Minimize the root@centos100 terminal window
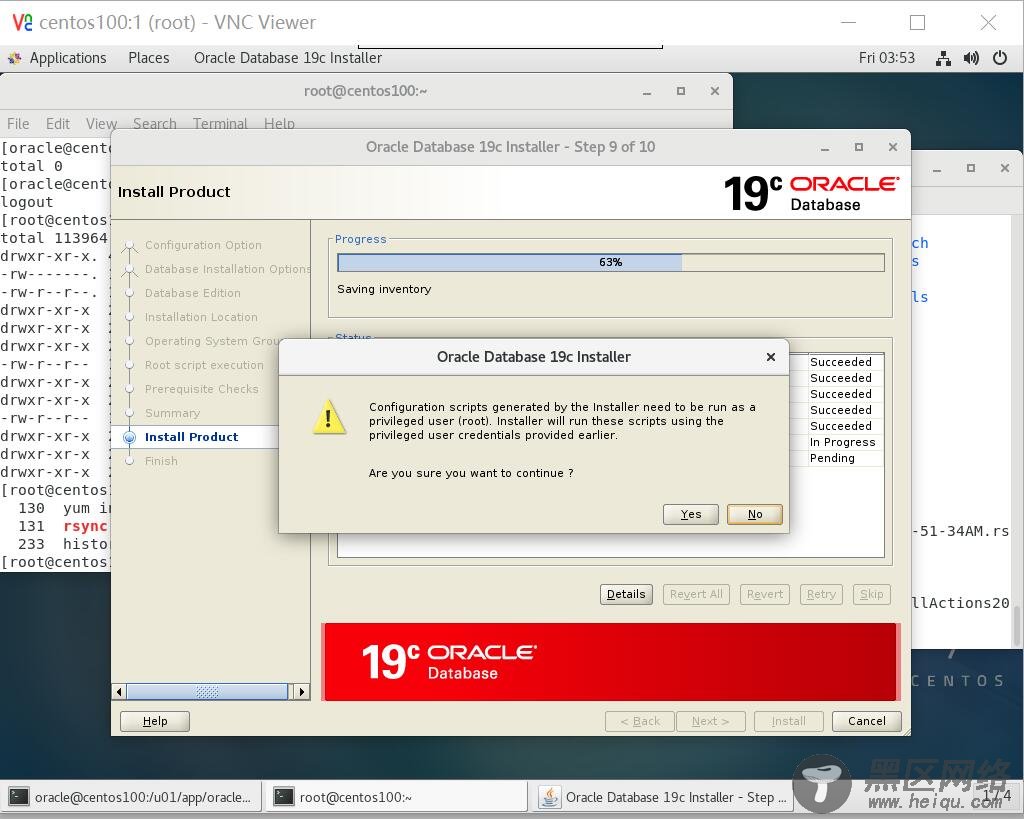The image size is (1024, 819). point(647,91)
